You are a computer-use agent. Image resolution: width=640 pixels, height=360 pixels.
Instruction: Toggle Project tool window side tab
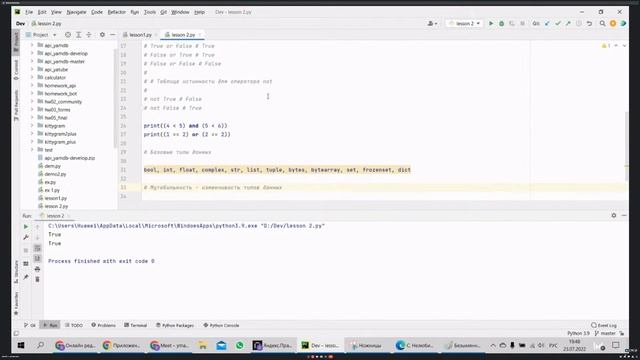click(x=16, y=41)
